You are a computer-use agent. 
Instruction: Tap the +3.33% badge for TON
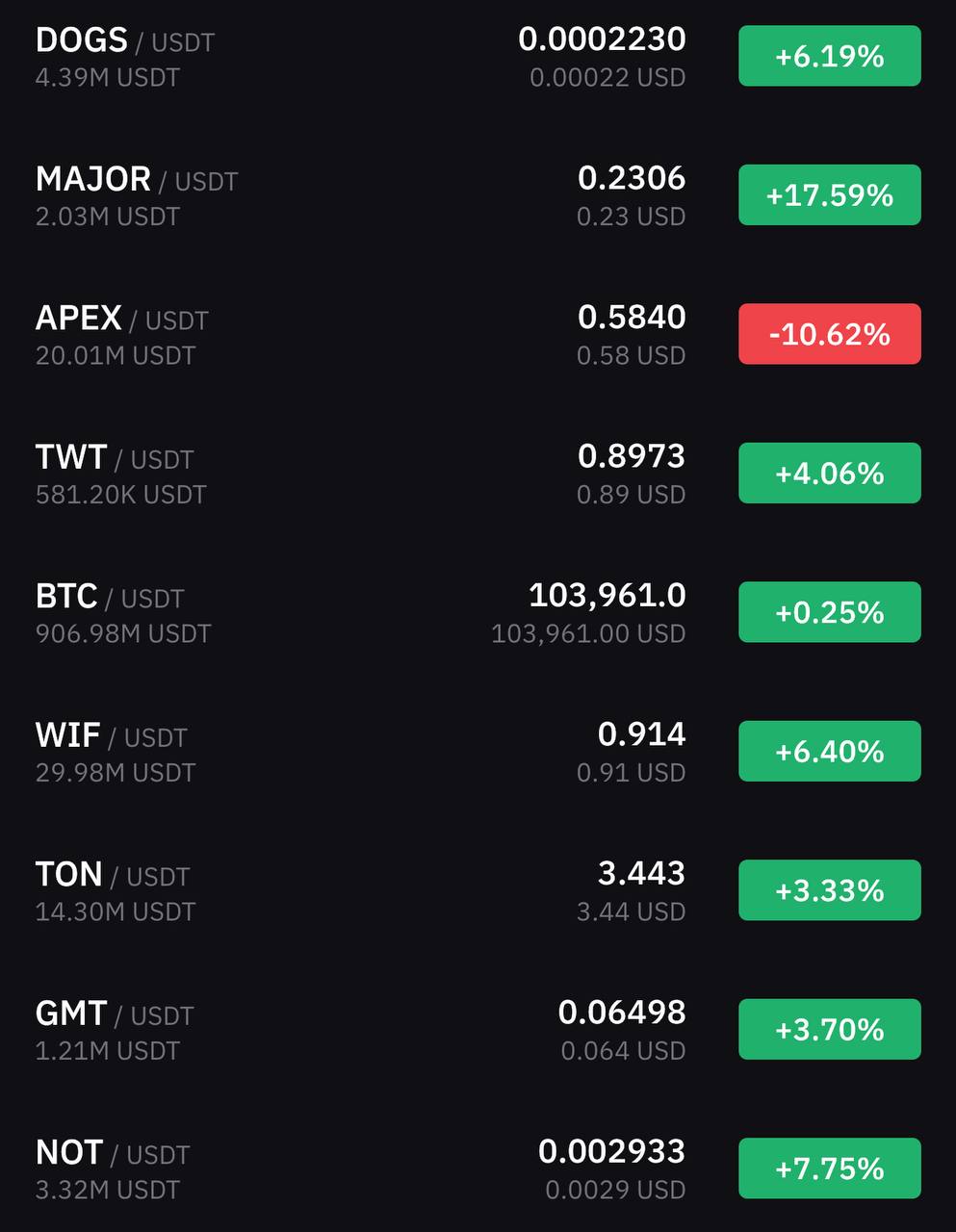coord(830,890)
